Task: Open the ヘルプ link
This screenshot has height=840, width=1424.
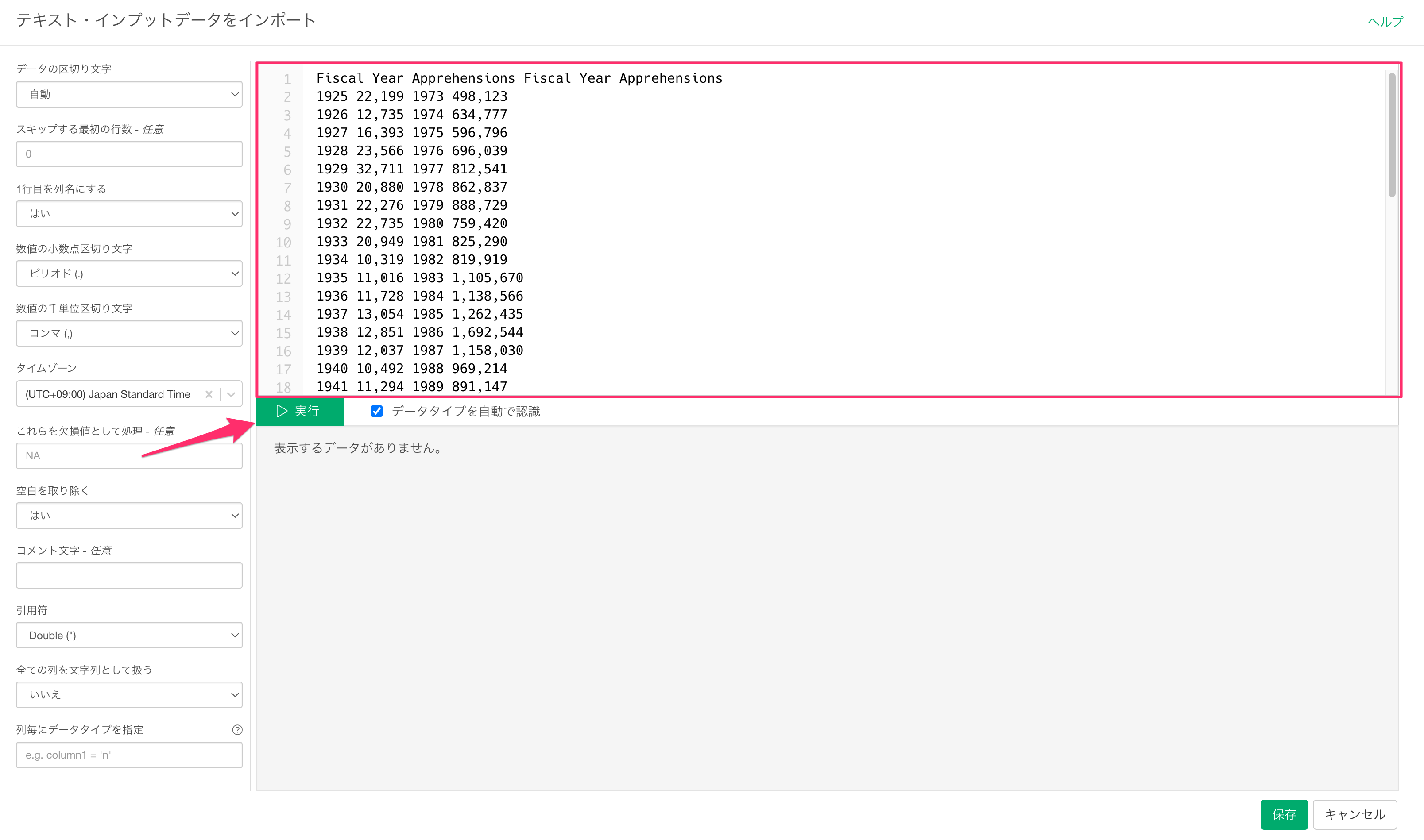Action: (1385, 22)
